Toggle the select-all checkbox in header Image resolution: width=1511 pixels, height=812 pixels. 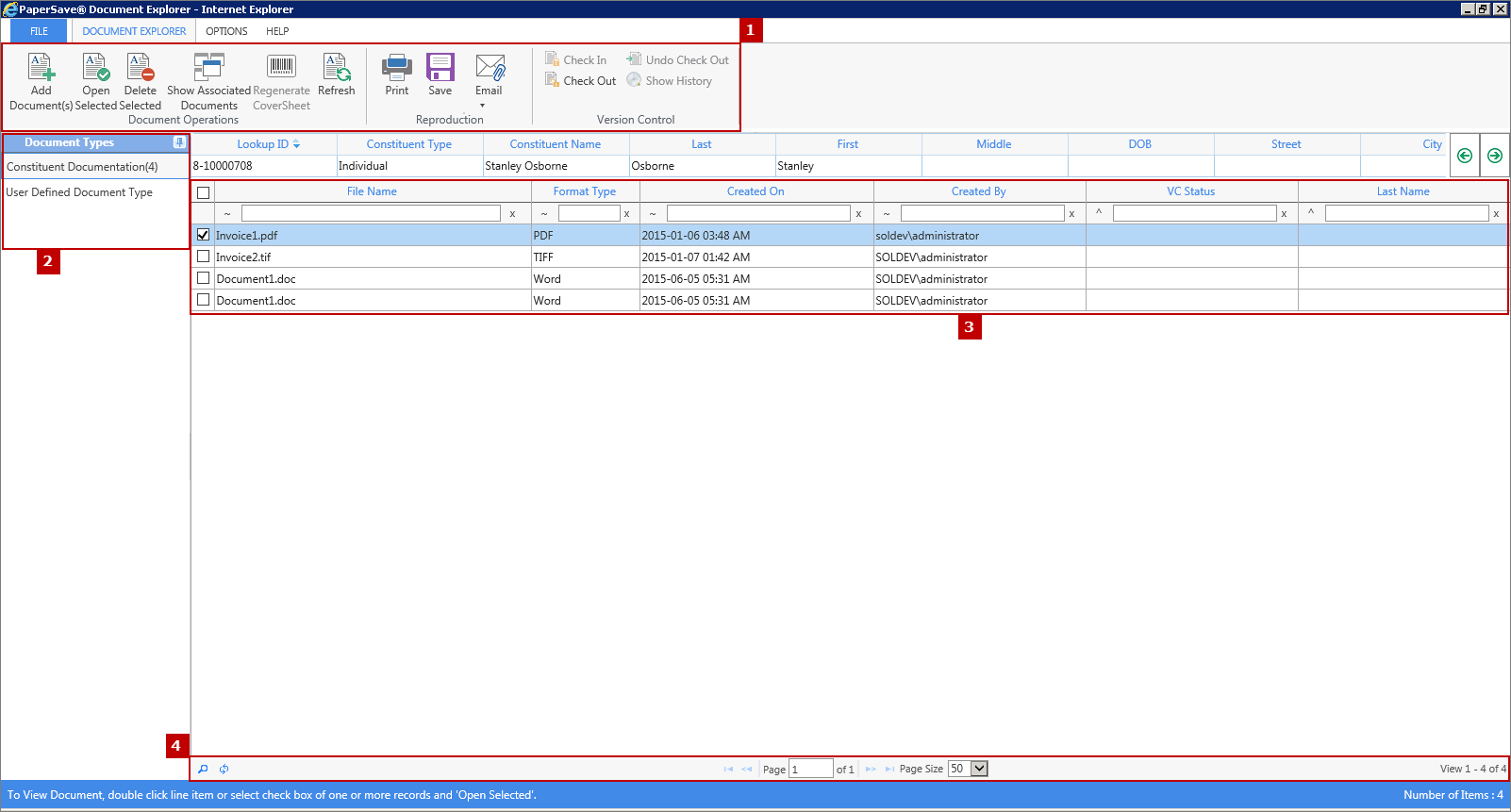[203, 192]
